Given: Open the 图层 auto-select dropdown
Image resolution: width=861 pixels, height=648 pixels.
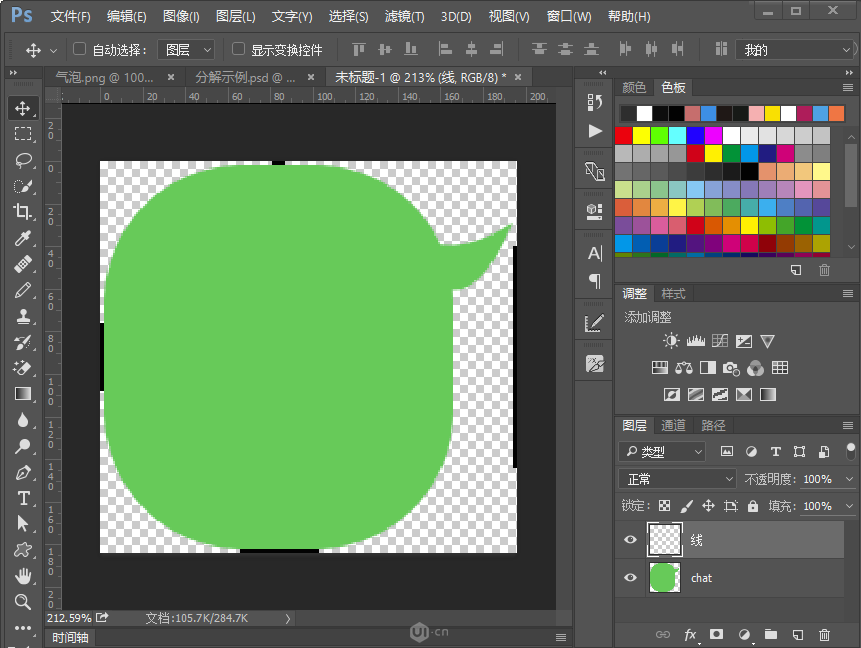Looking at the screenshot, I should point(186,50).
